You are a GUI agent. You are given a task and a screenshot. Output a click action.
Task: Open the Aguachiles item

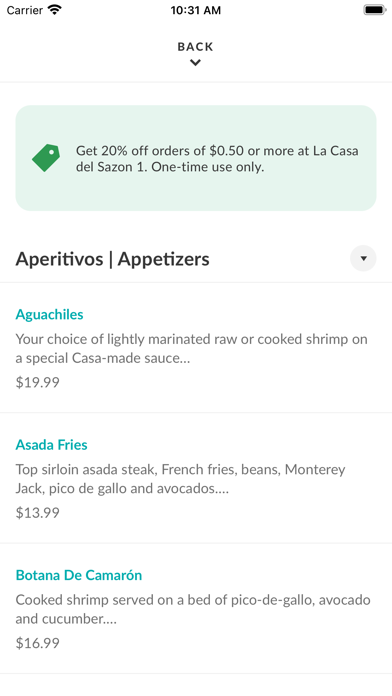(x=196, y=348)
